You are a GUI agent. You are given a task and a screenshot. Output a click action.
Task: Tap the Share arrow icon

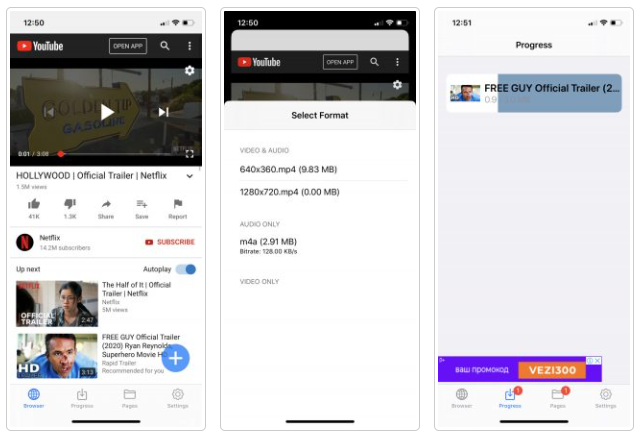106,204
